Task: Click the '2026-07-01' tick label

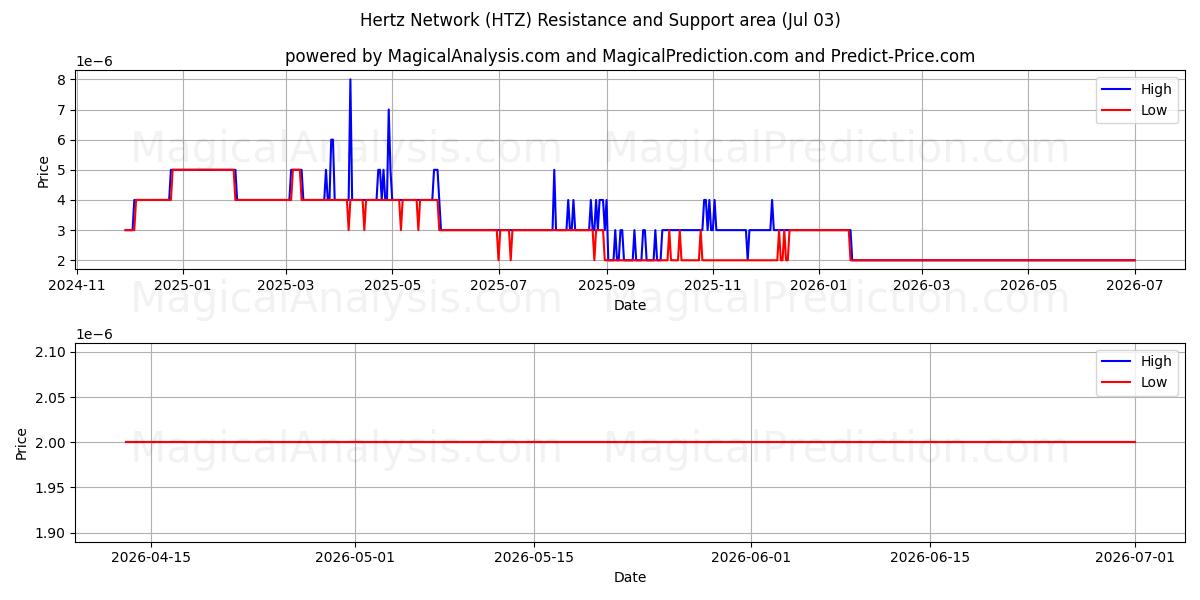Action: point(1134,557)
